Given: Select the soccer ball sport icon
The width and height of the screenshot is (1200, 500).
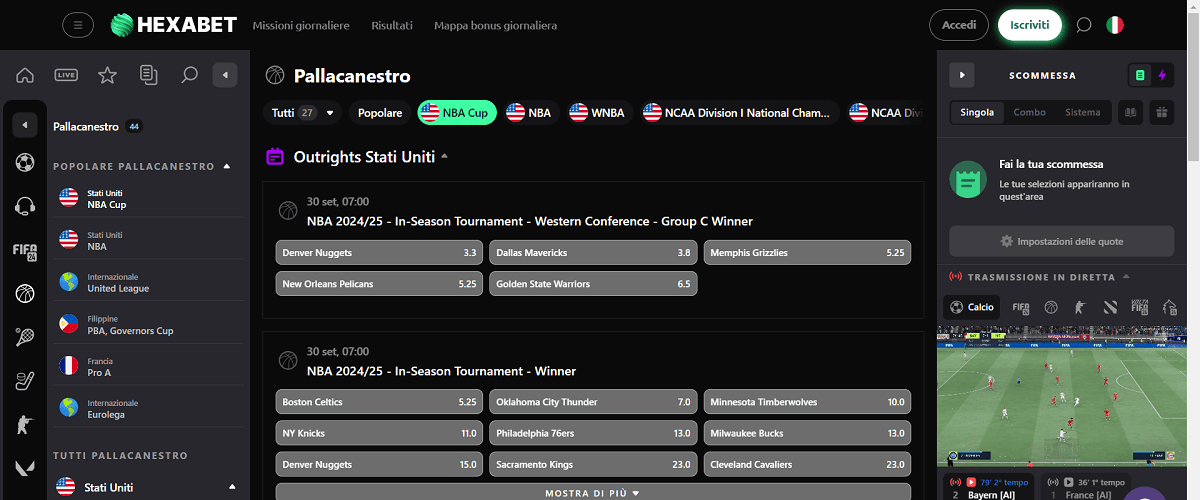Looking at the screenshot, I should [25, 162].
